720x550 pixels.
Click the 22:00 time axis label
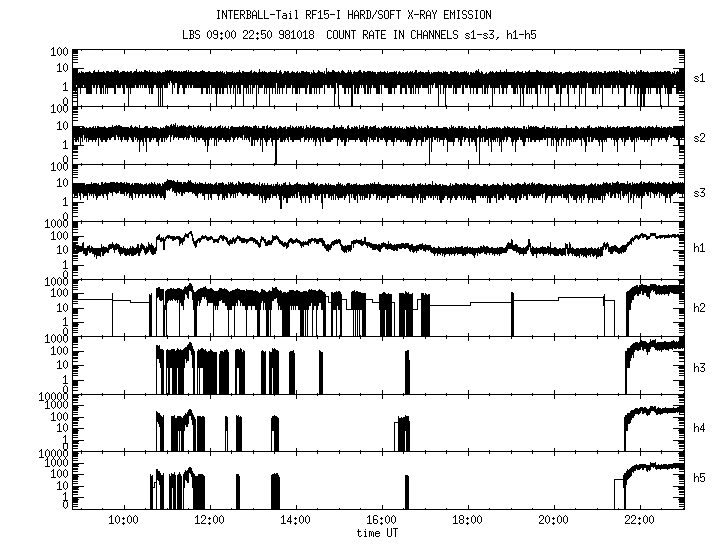pos(639,521)
